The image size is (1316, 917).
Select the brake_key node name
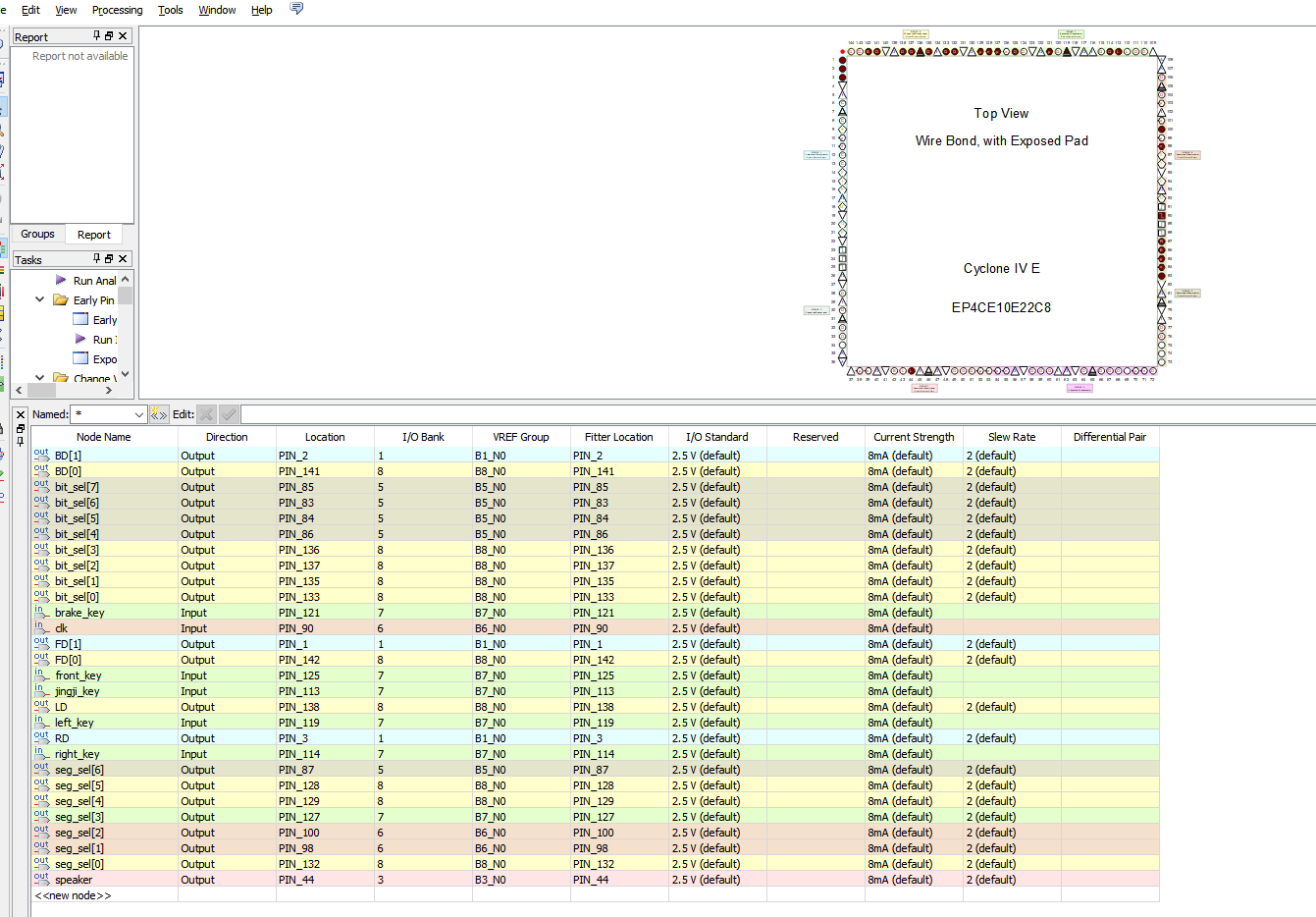pos(79,613)
